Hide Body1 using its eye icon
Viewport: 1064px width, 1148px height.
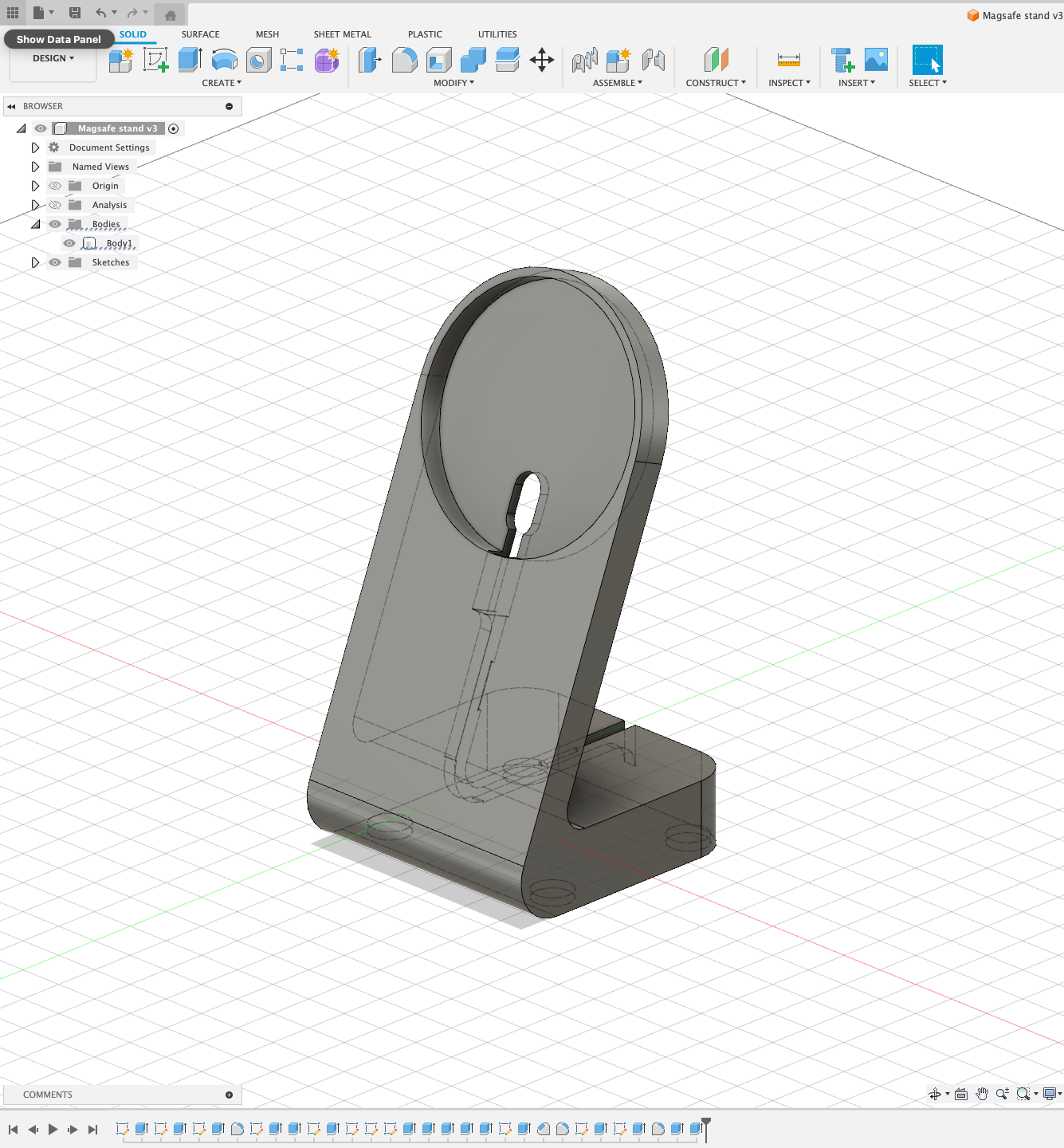pos(69,243)
